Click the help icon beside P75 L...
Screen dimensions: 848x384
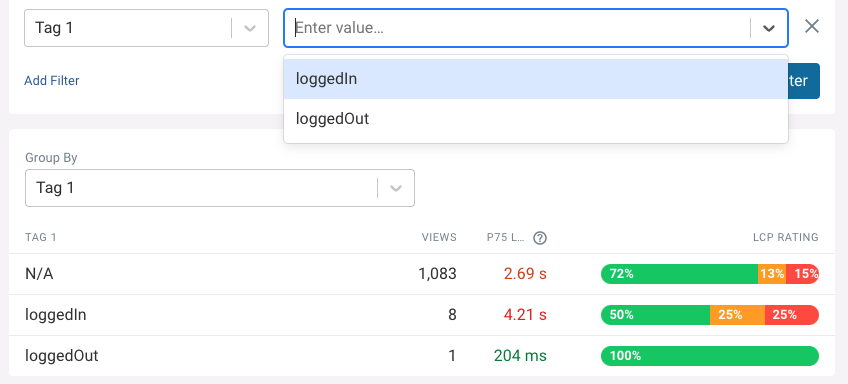[540, 238]
